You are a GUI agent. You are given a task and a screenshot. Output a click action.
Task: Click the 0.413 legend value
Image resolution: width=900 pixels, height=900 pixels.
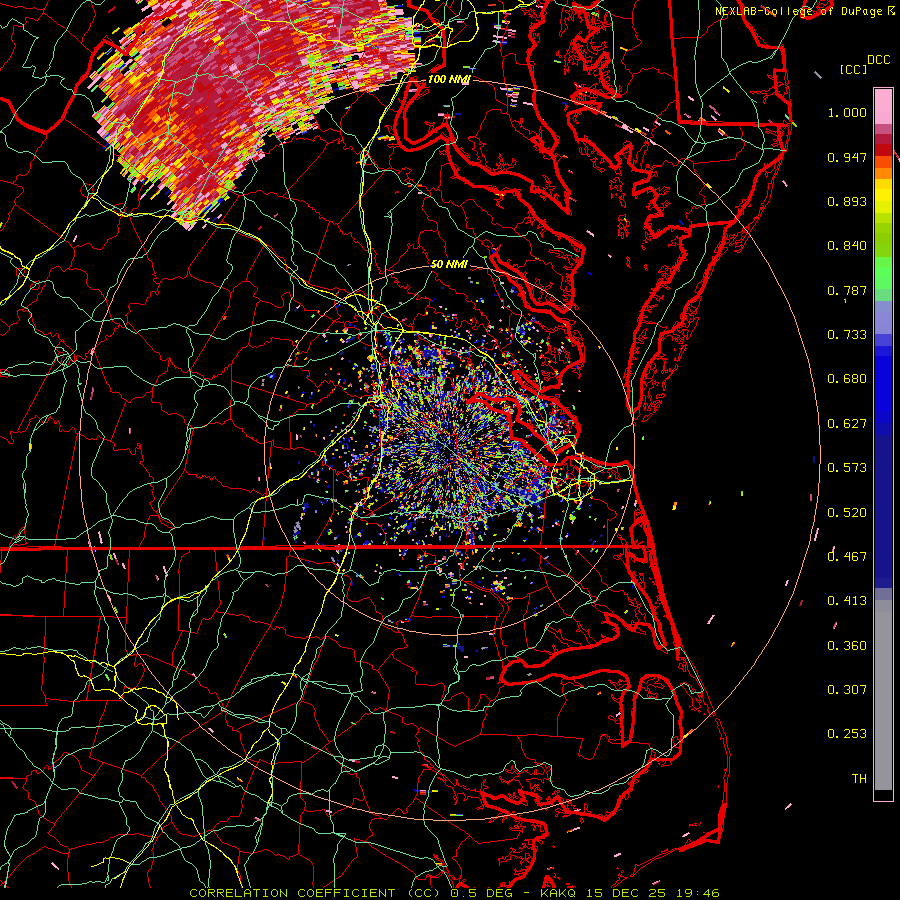(x=847, y=601)
